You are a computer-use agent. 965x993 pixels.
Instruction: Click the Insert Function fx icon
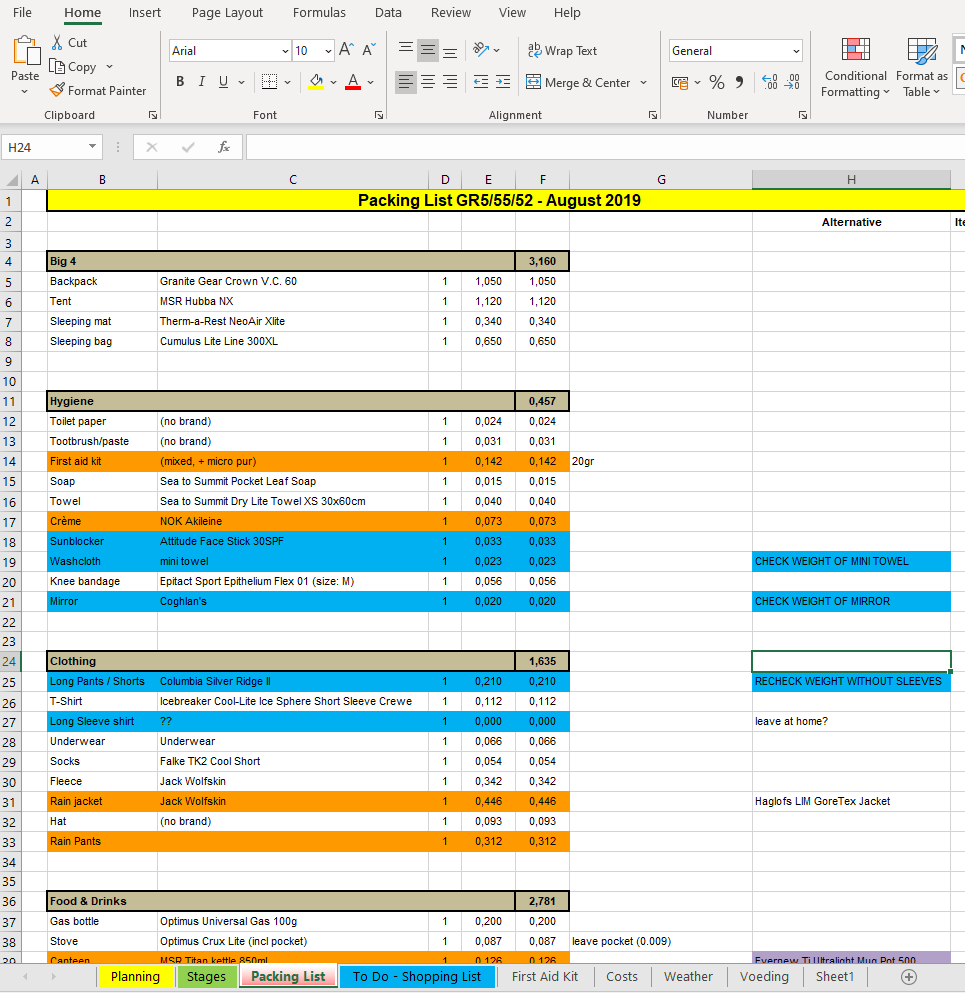[224, 147]
